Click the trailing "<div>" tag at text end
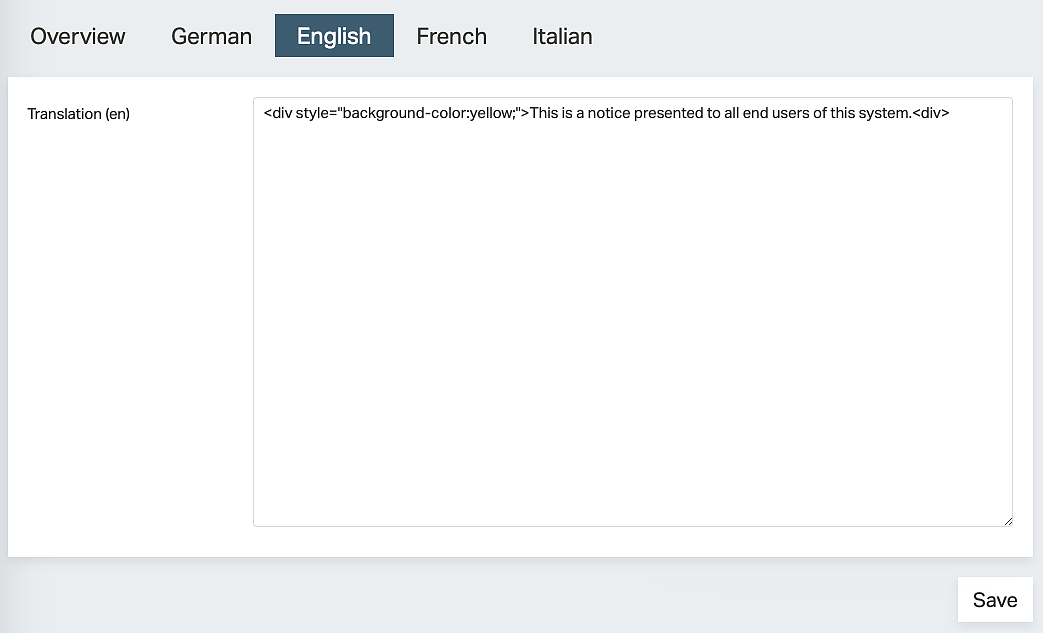This screenshot has width=1043, height=633. coord(930,113)
